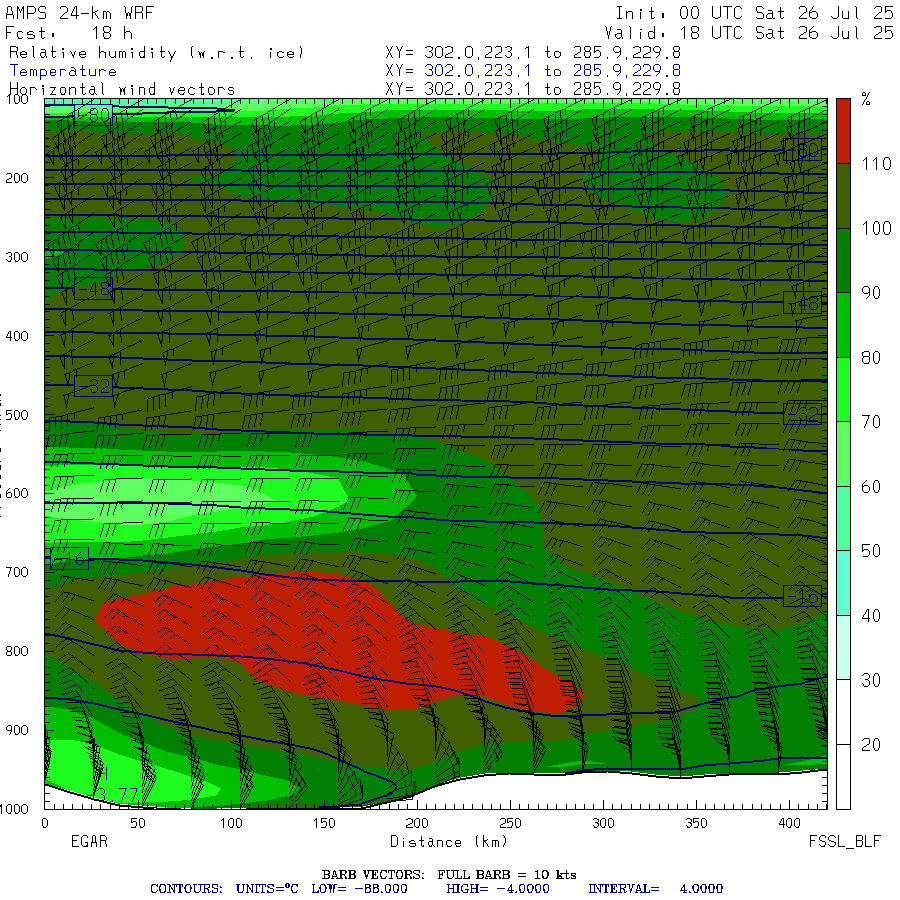Image resolution: width=900 pixels, height=900 pixels.
Task: Click the '200' pressure axis label
Action: click(17, 178)
